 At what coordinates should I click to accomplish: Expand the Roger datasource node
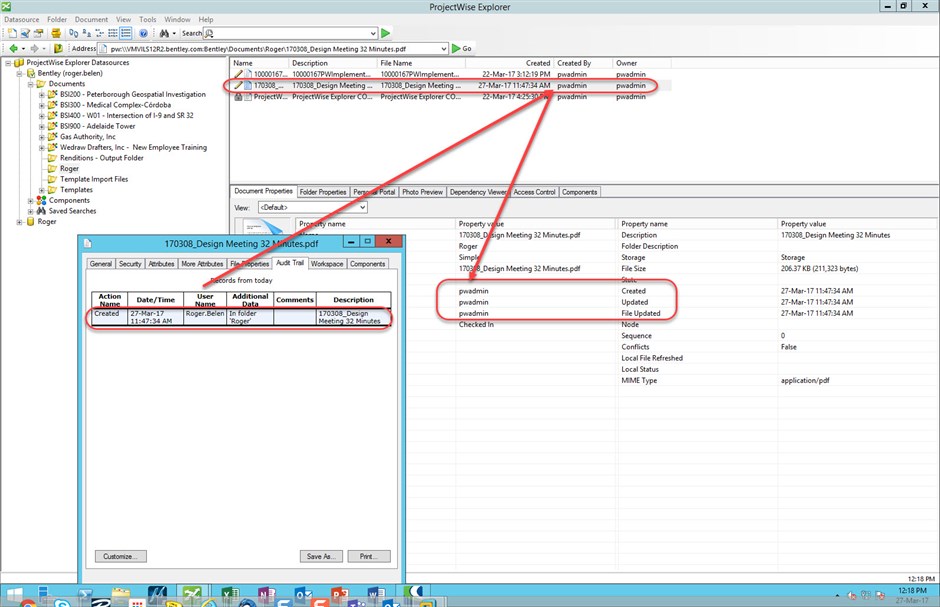(x=20, y=222)
